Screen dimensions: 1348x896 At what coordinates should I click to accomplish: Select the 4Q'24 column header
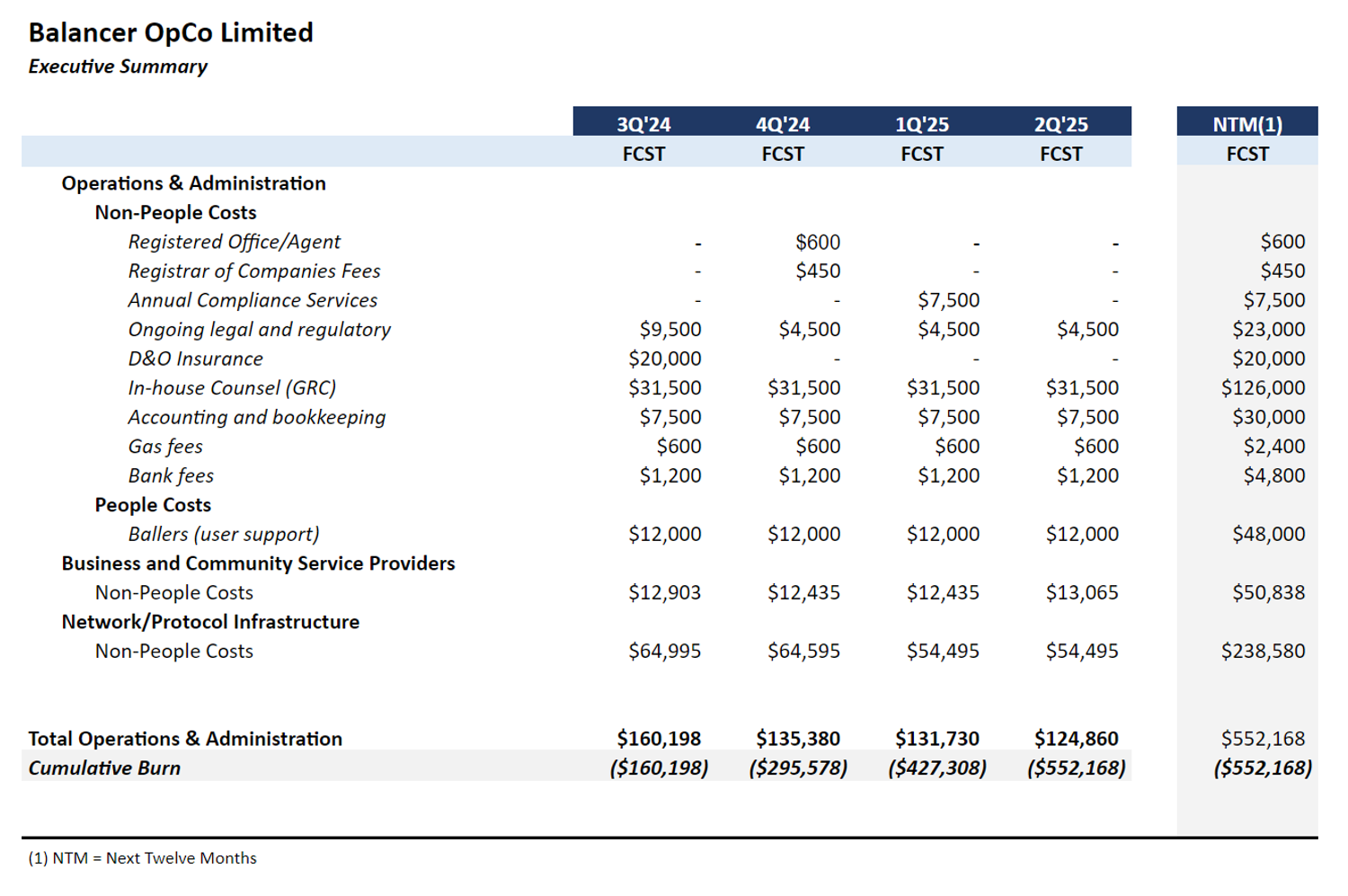point(783,124)
